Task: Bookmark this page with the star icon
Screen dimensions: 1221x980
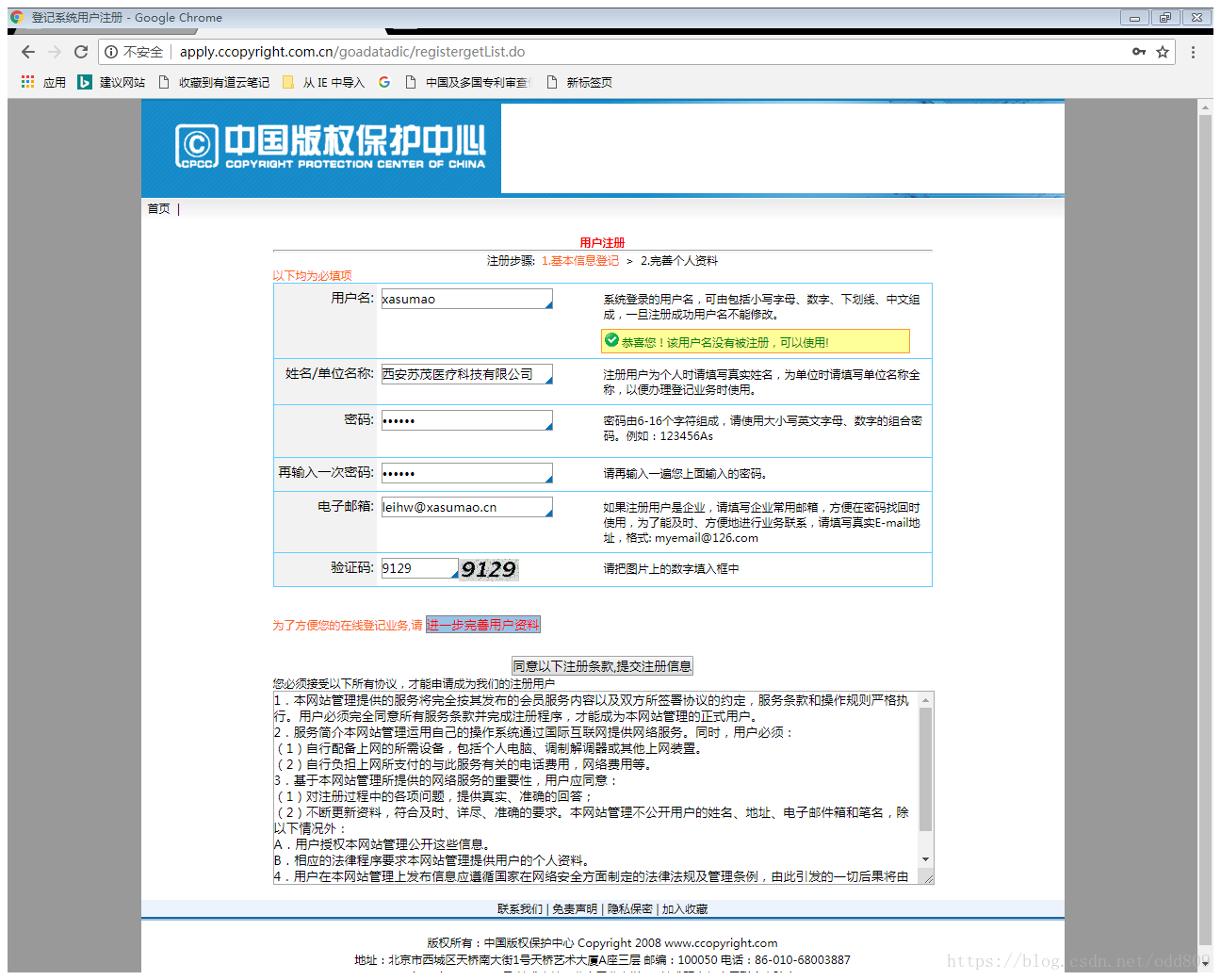Action: tap(1163, 52)
